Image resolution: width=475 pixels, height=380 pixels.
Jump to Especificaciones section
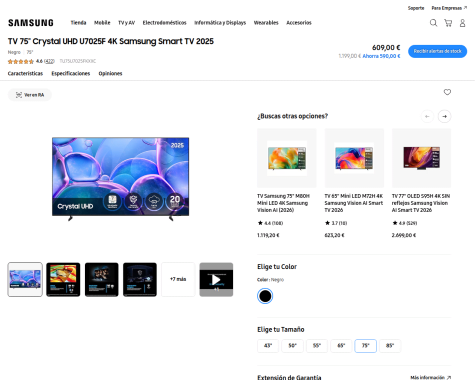(x=71, y=73)
